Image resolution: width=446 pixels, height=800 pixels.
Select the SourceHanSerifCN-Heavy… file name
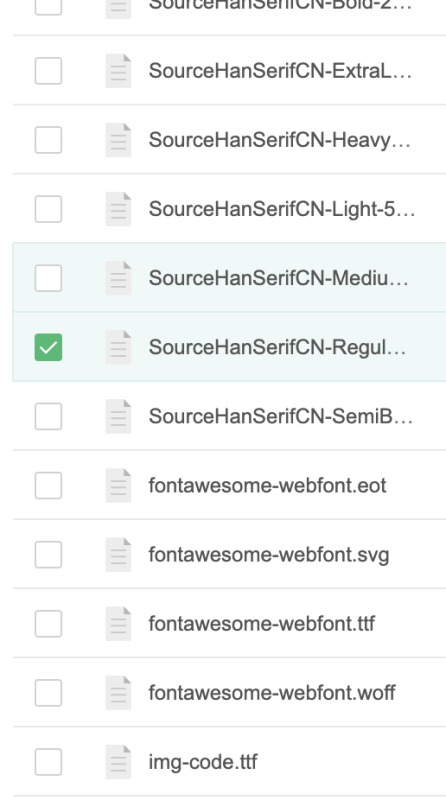click(x=280, y=140)
